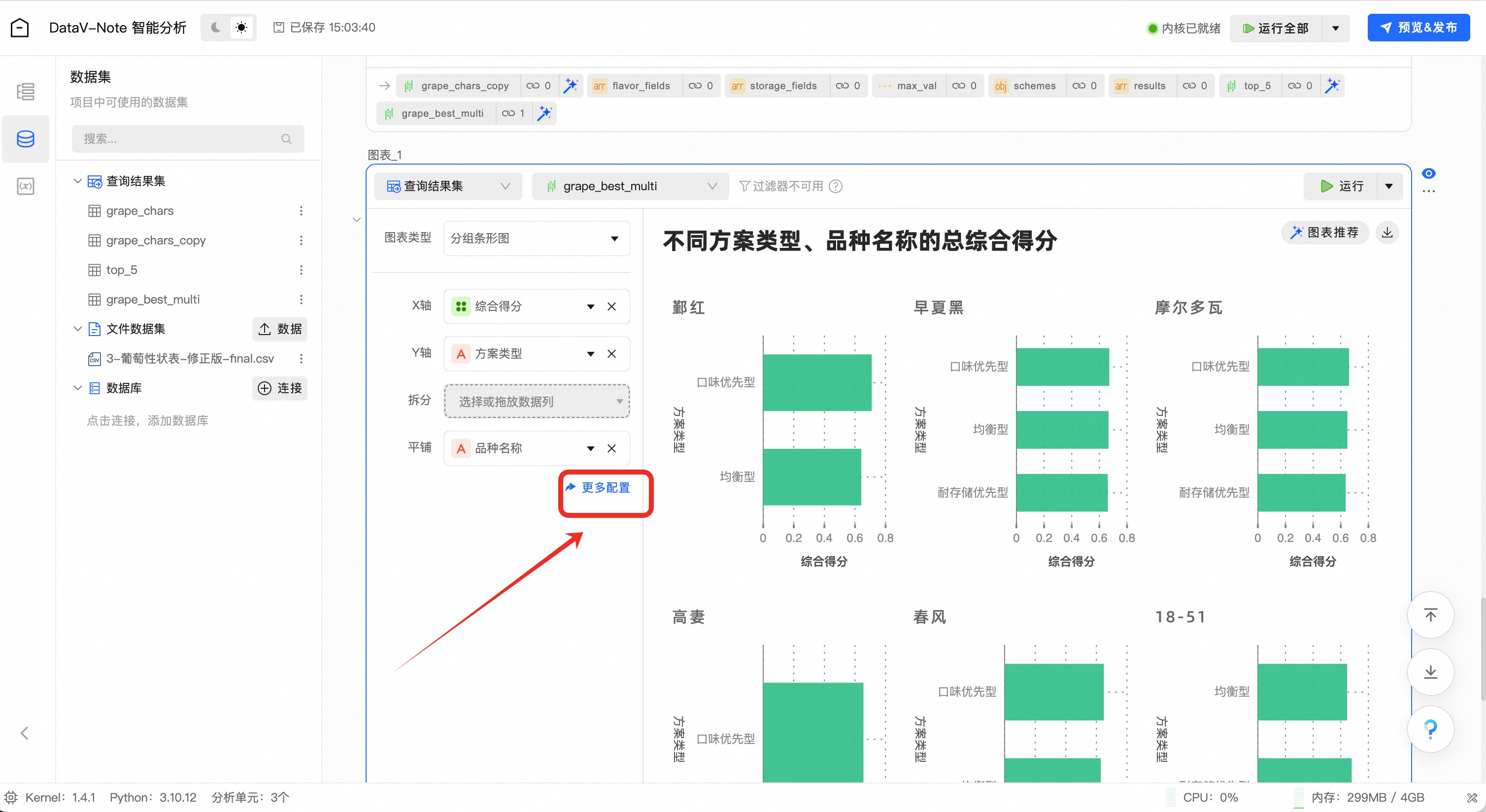Click the magic wand next to grape_best_multi
This screenshot has width=1486, height=812.
pyautogui.click(x=544, y=114)
